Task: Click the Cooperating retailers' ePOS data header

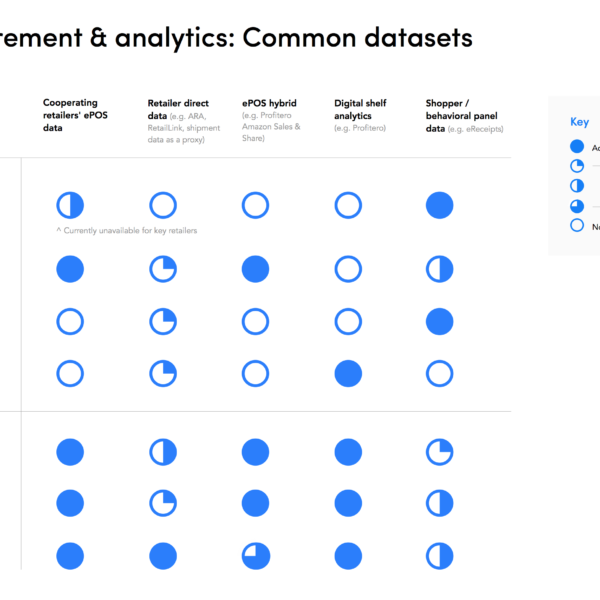Action: coord(75,115)
